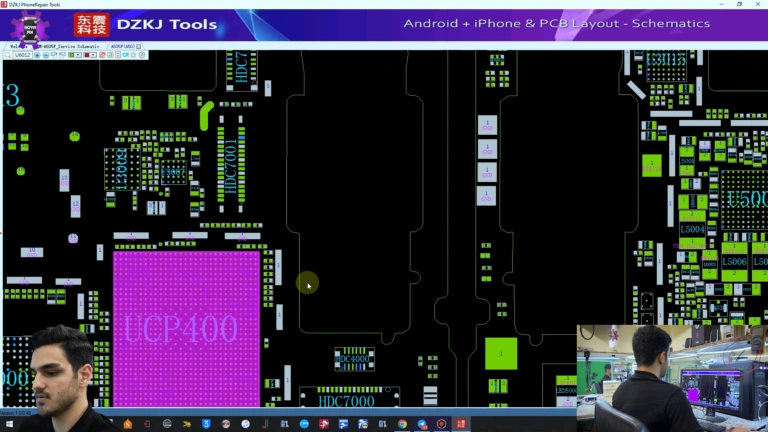Click the U6012 component search field

click(22, 55)
